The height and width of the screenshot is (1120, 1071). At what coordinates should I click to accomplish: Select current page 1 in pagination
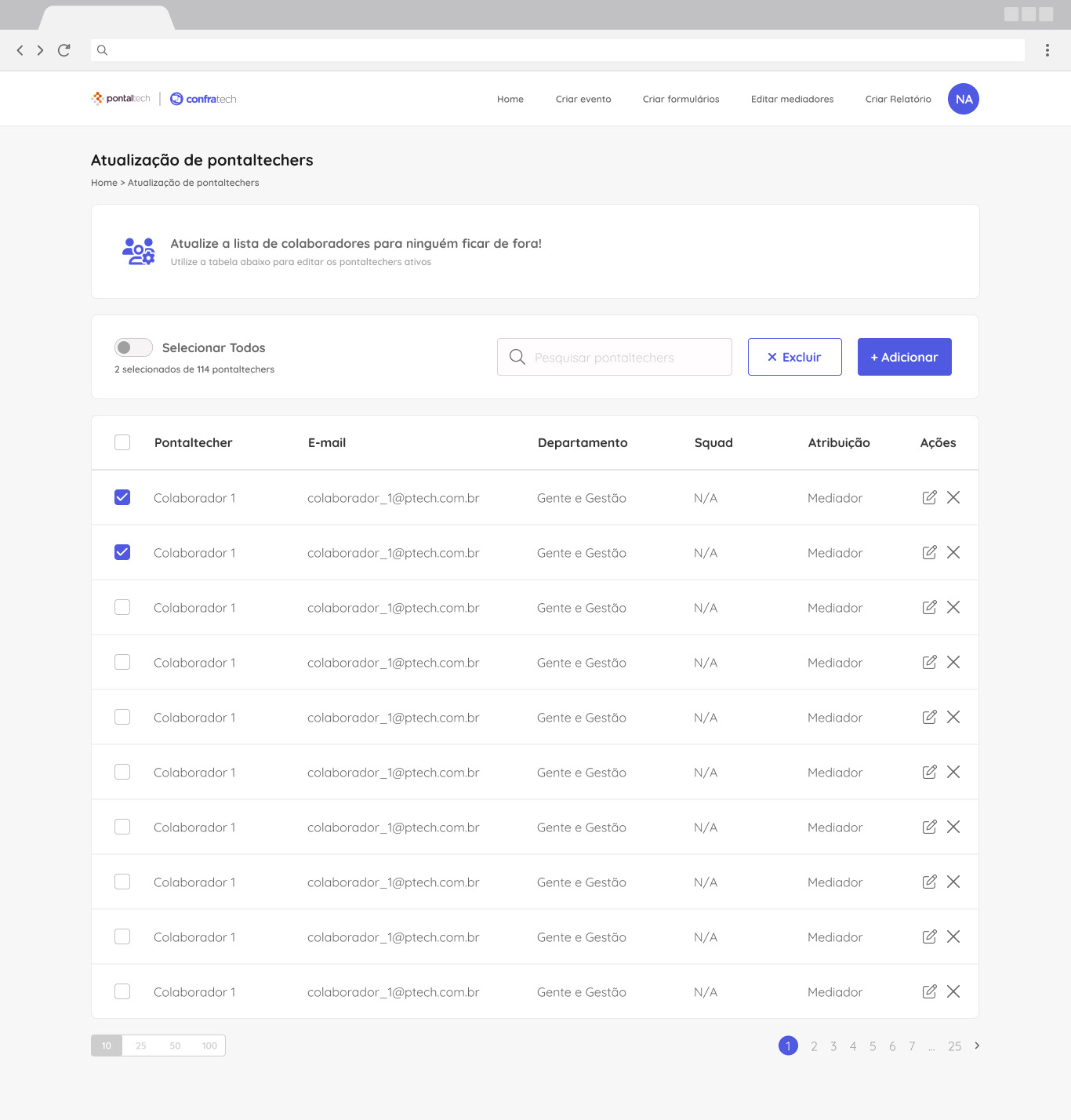coord(788,1045)
